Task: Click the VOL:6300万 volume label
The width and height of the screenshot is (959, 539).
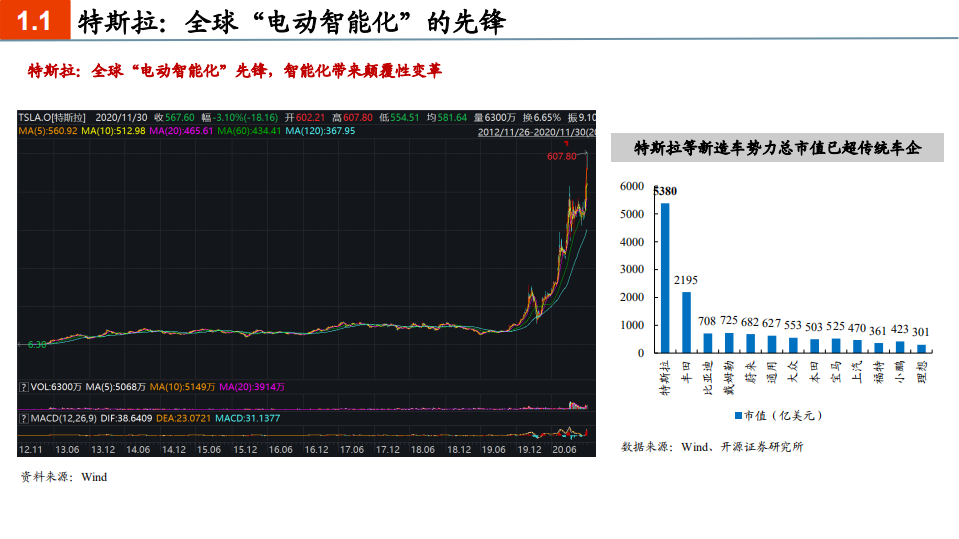Action: pos(56,387)
